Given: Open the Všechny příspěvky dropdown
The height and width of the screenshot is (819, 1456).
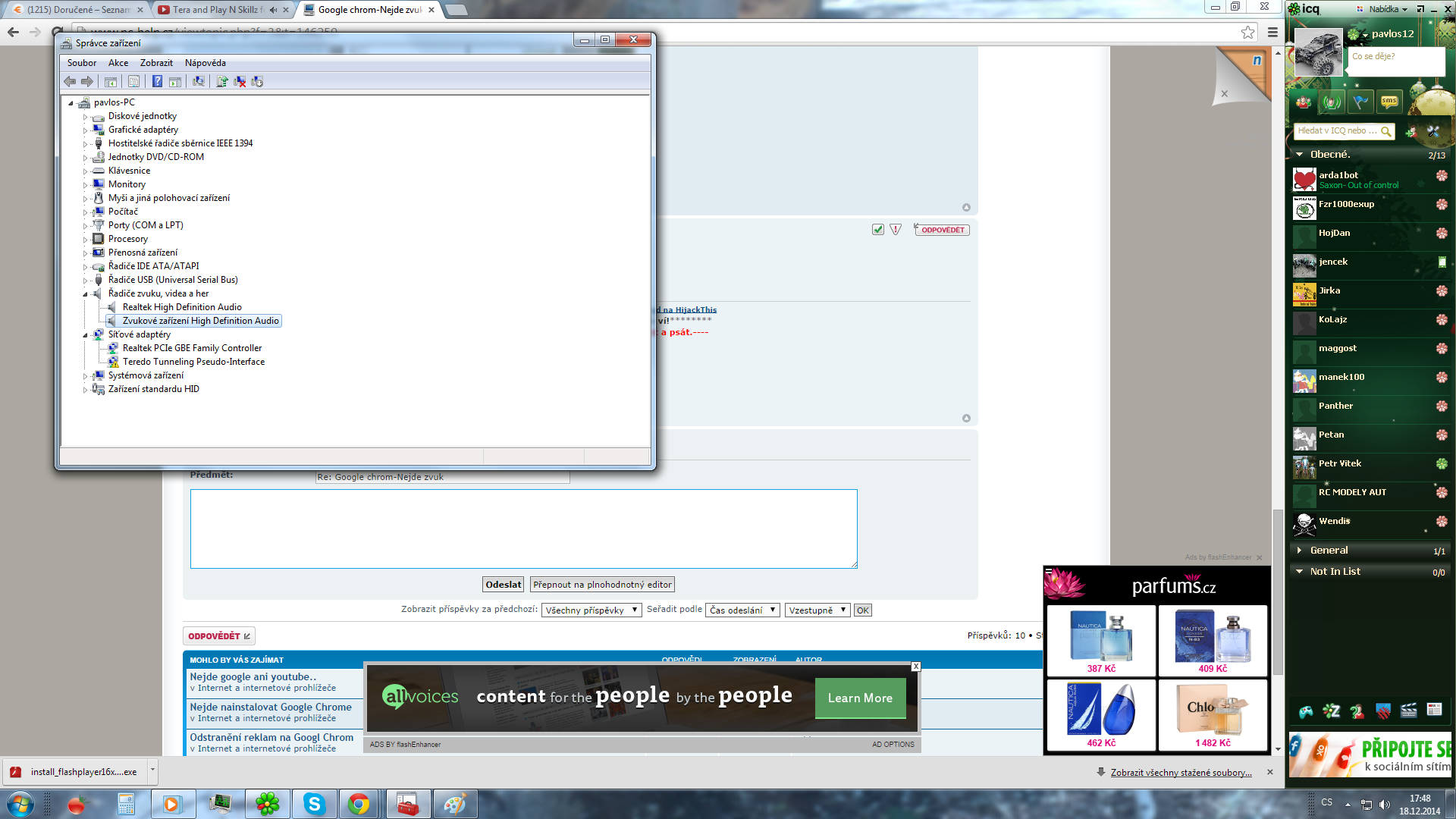Looking at the screenshot, I should pyautogui.click(x=591, y=610).
